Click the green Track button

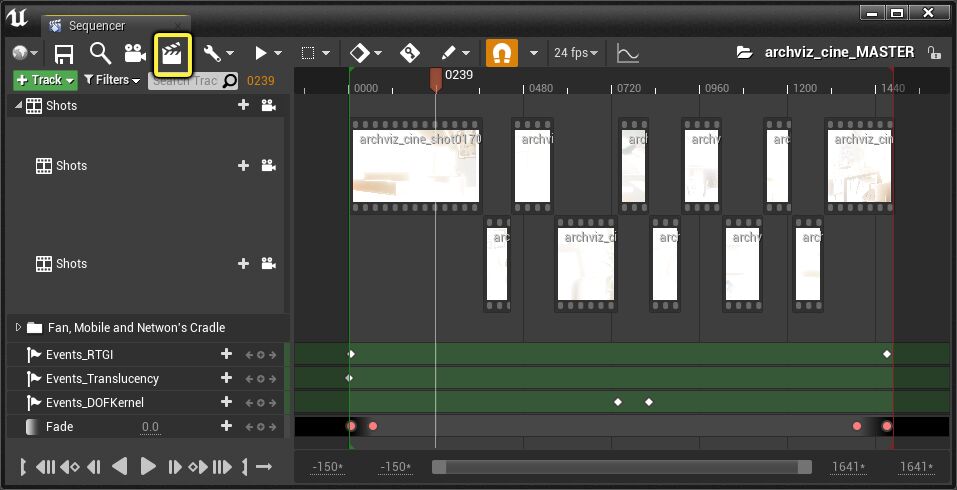pos(45,80)
